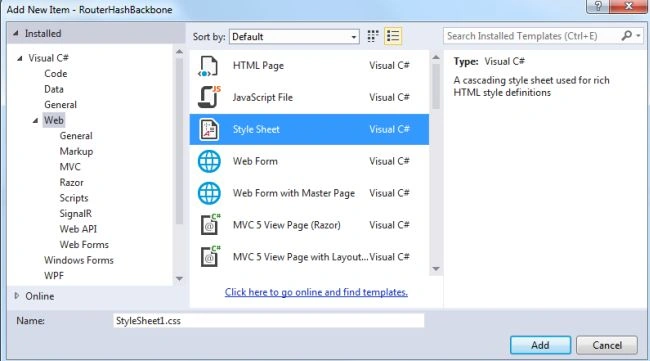Select General under Visual C#
650x361 pixels.
pyautogui.click(x=61, y=105)
